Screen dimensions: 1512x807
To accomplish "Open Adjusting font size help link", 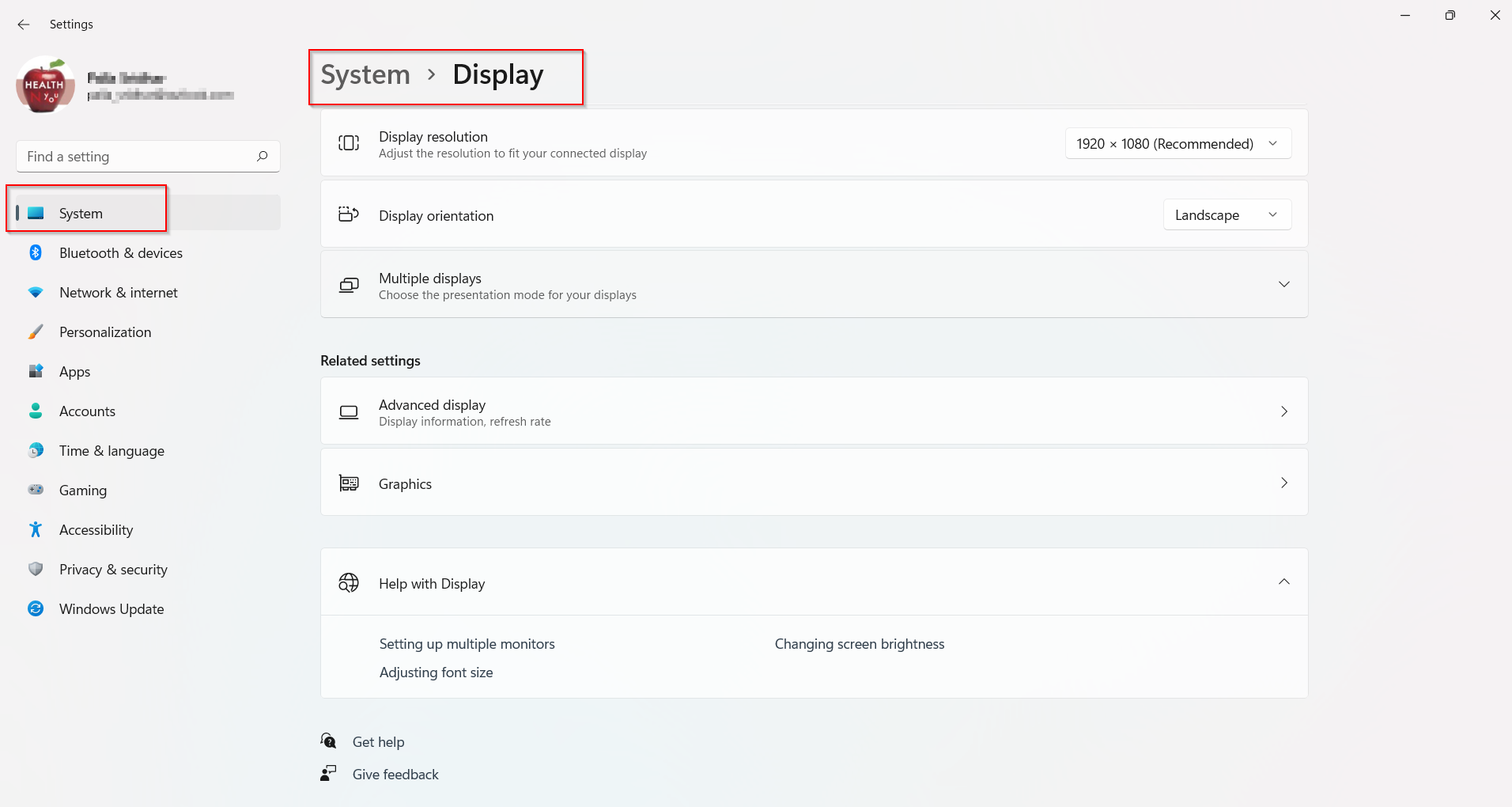I will pos(436,672).
